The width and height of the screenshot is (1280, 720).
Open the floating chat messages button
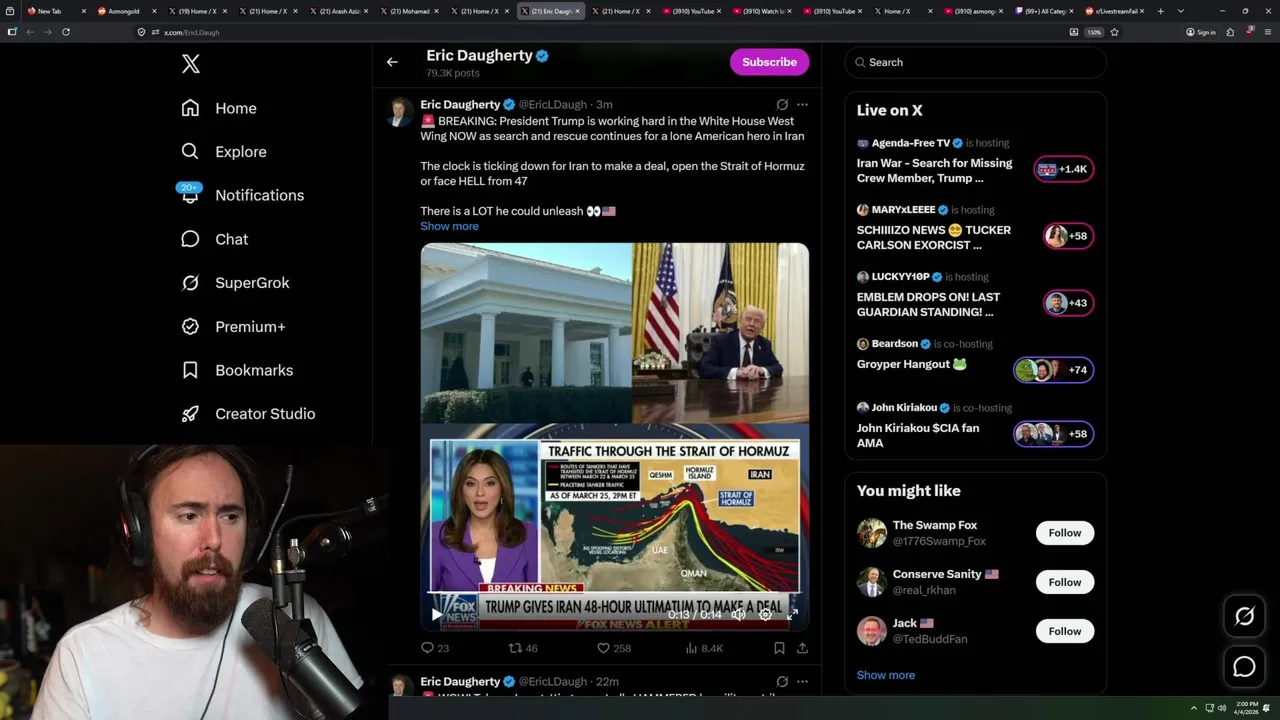coord(1244,667)
